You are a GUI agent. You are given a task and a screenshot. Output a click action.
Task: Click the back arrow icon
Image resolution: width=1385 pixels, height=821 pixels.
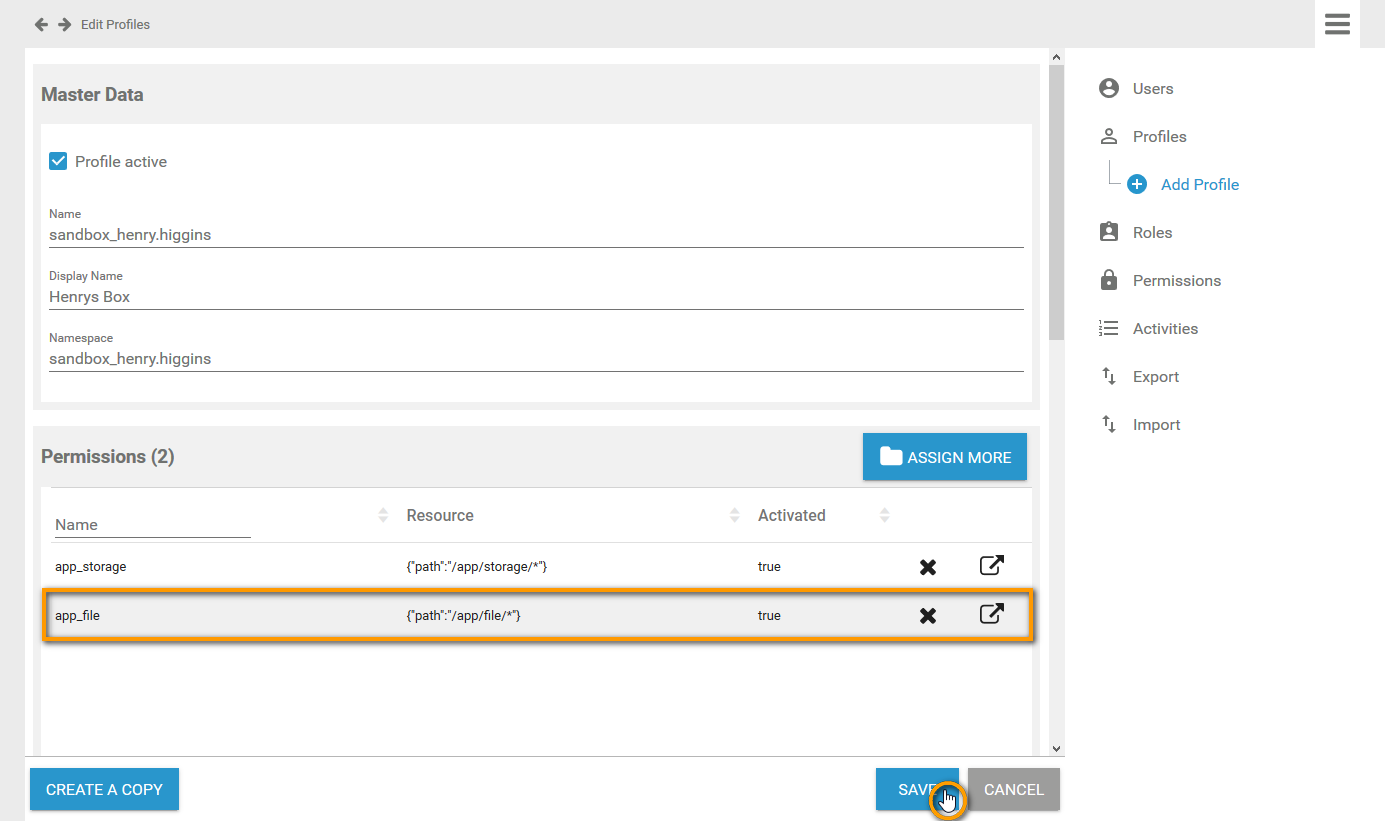pyautogui.click(x=41, y=24)
